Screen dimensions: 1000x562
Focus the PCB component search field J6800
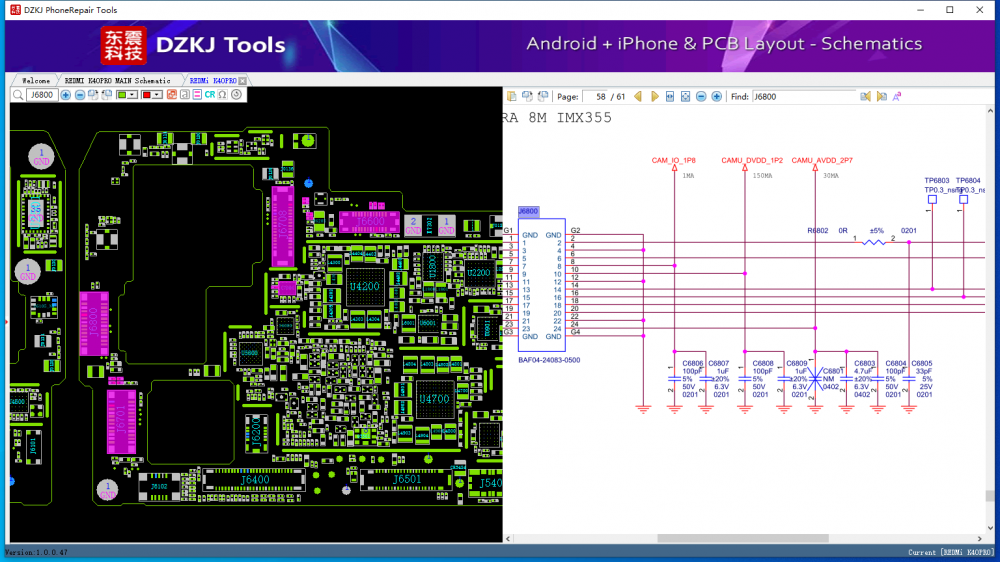pyautogui.click(x=42, y=95)
